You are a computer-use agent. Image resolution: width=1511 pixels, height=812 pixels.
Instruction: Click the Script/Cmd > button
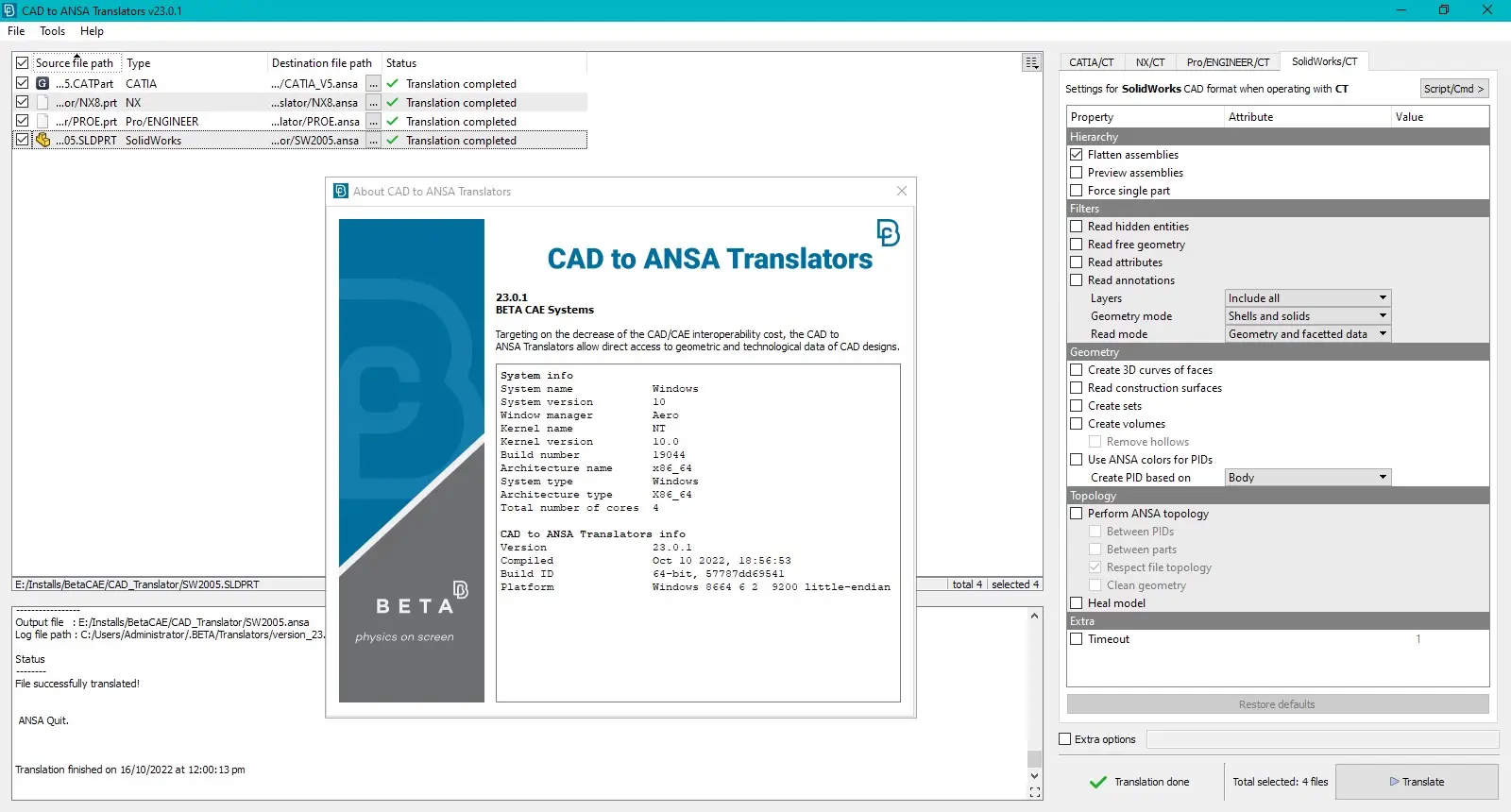pos(1454,89)
